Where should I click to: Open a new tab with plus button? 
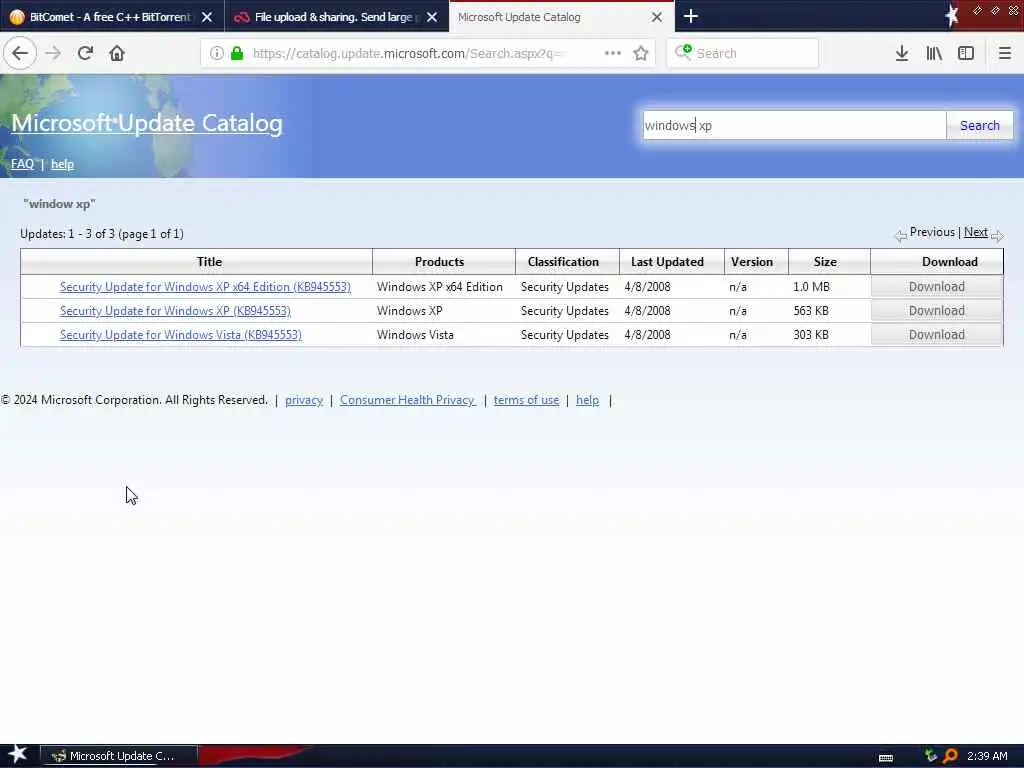[x=690, y=16]
